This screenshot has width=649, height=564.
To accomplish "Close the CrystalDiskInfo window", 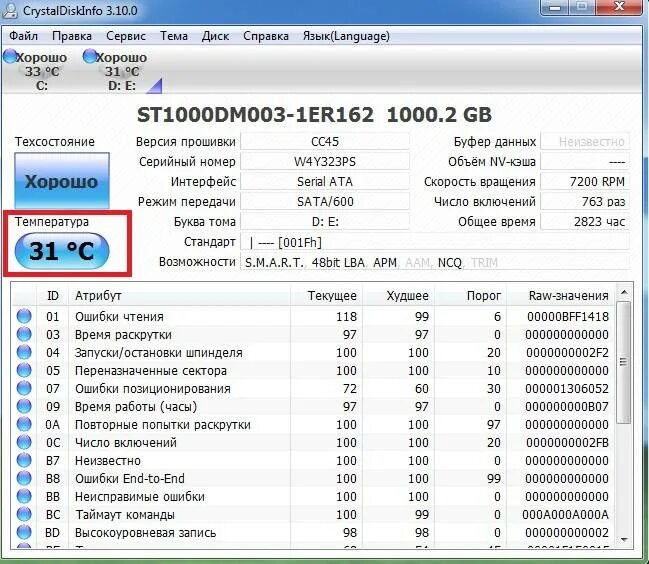I will pos(620,7).
